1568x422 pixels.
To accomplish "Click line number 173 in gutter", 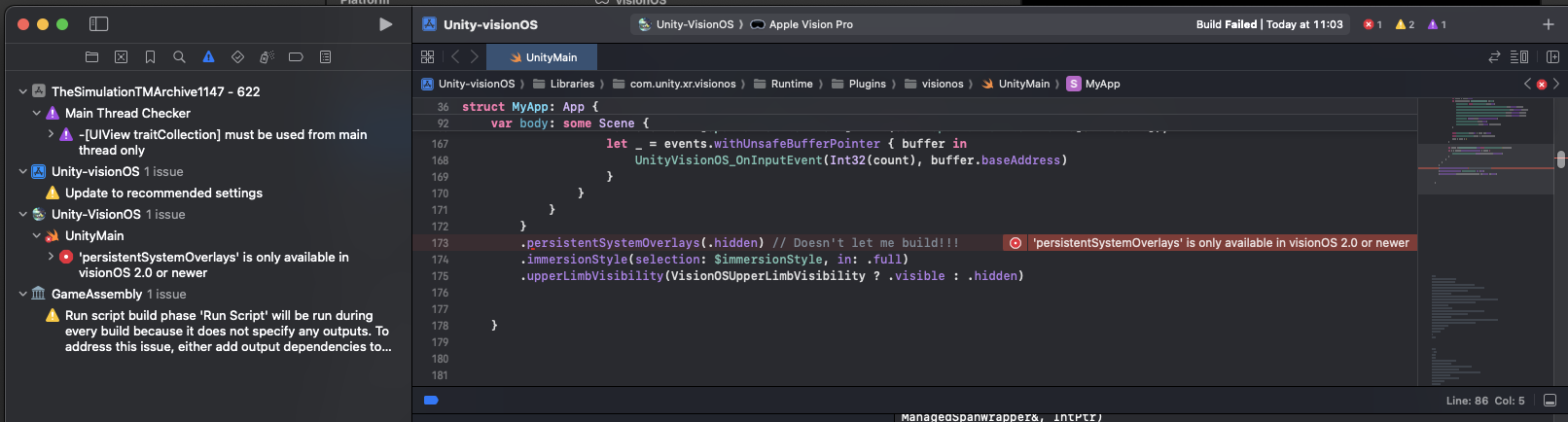I will (440, 243).
